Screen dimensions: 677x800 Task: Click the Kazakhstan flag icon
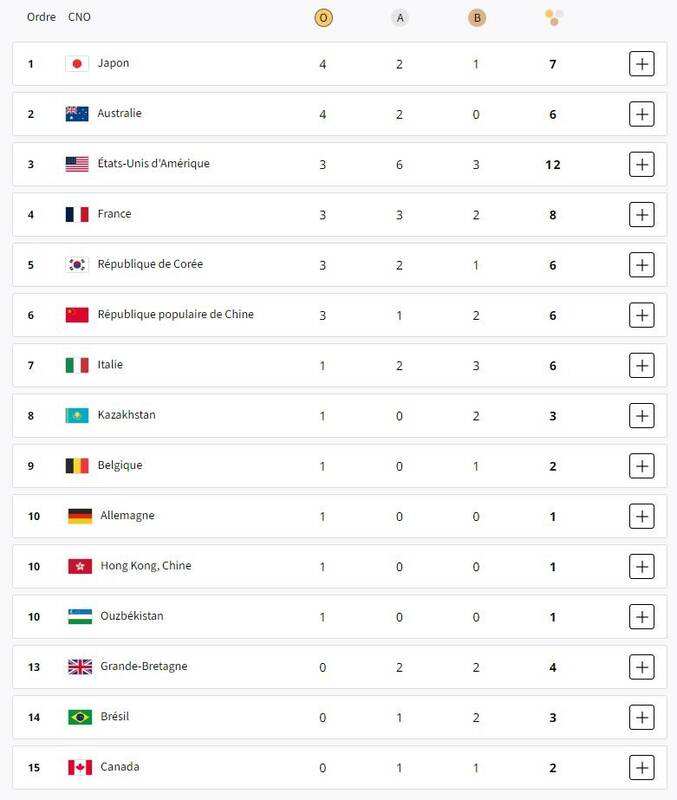(x=77, y=416)
